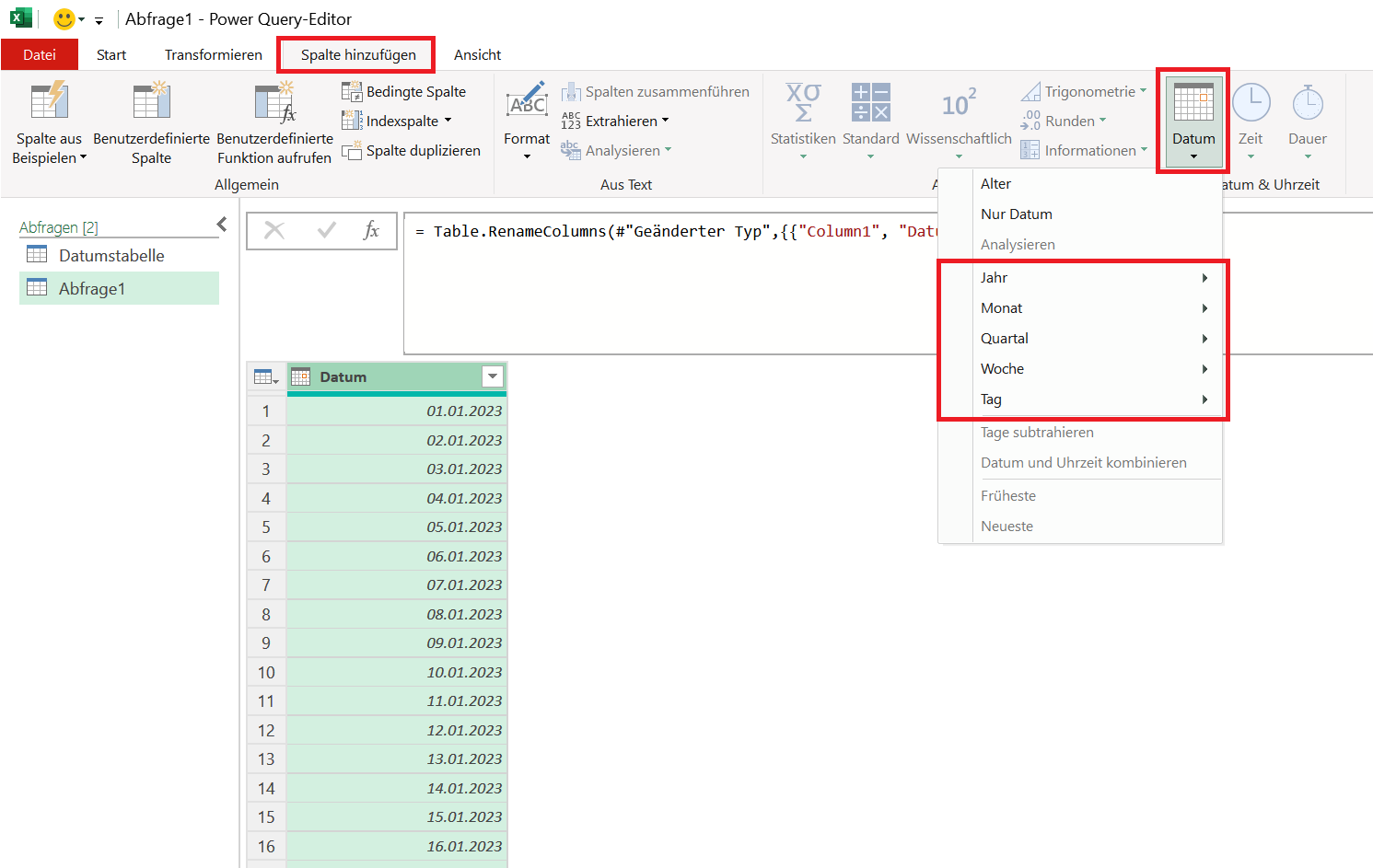Click Benutzerdefinierte Funktion aufrufen icon
Image resolution: width=1373 pixels, height=868 pixels.
pyautogui.click(x=274, y=101)
